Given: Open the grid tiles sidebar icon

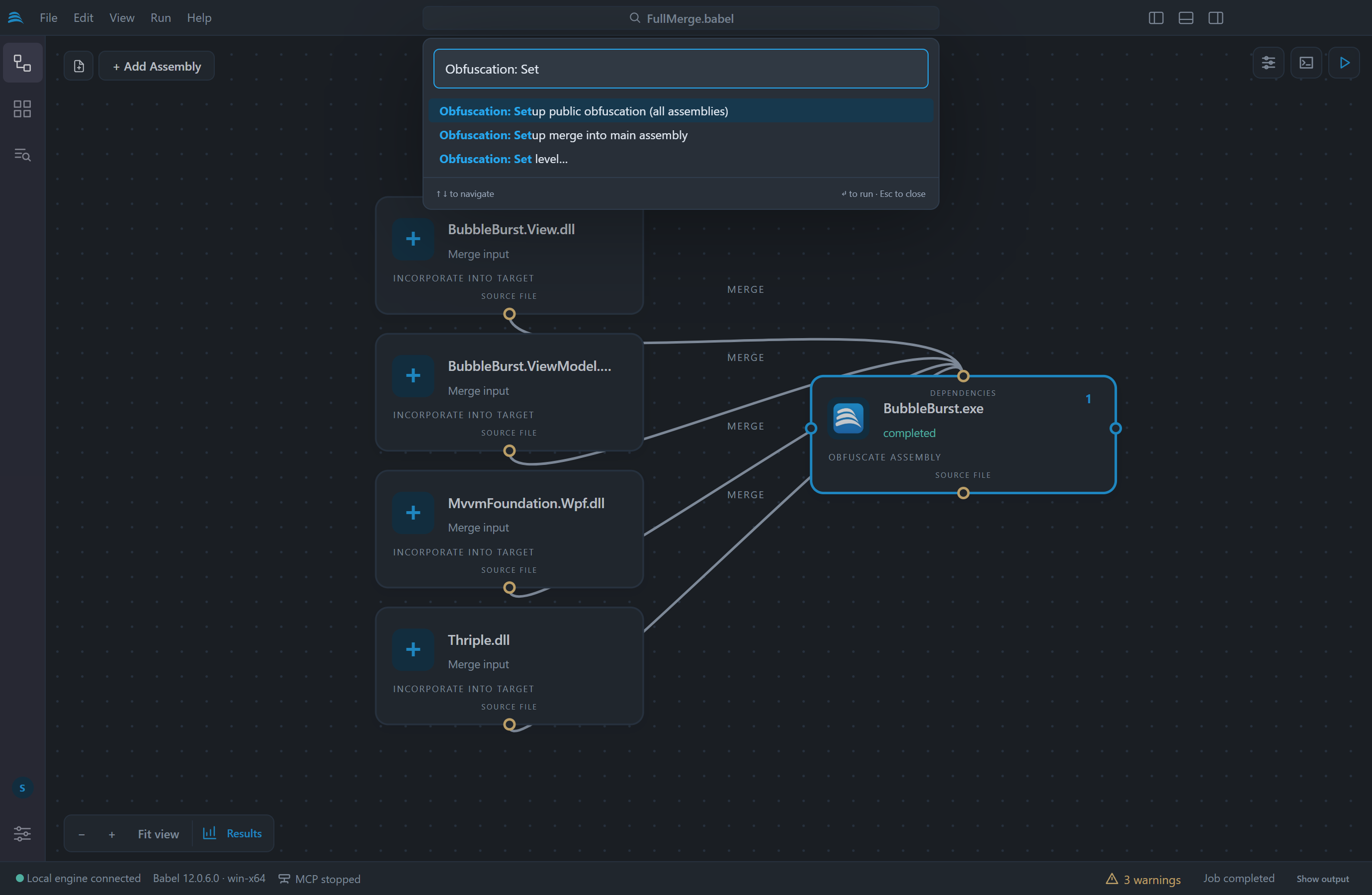Looking at the screenshot, I should click(x=22, y=109).
